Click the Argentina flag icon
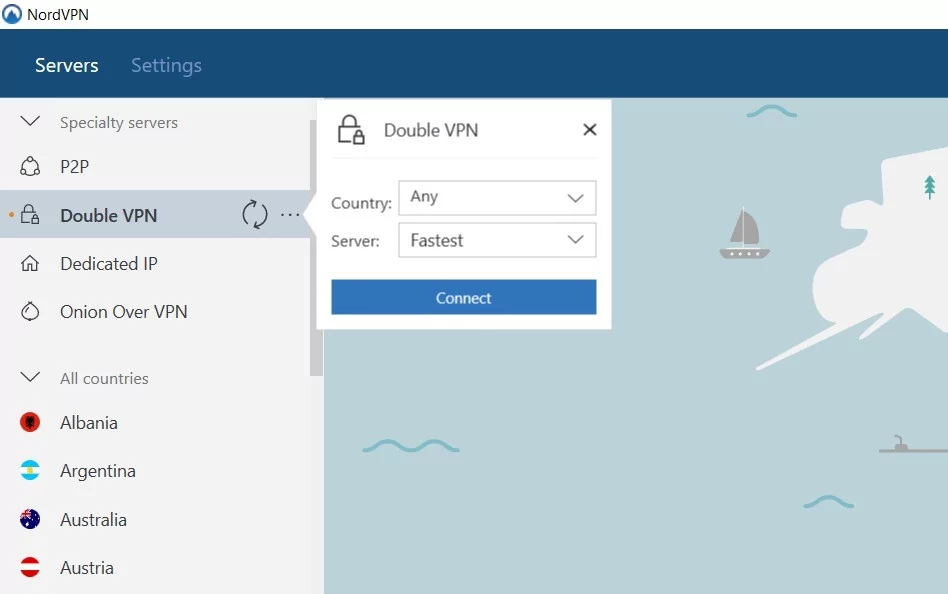The width and height of the screenshot is (948, 594). [30, 471]
